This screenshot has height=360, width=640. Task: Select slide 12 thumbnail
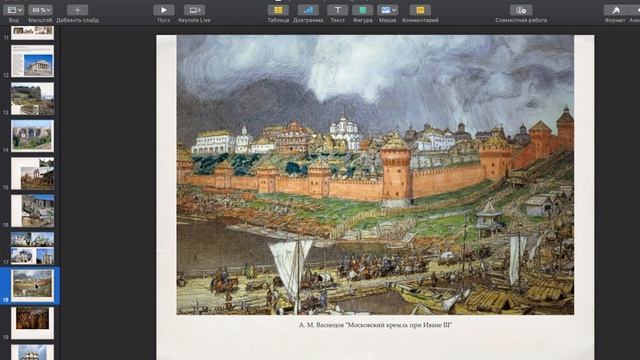coord(33,61)
